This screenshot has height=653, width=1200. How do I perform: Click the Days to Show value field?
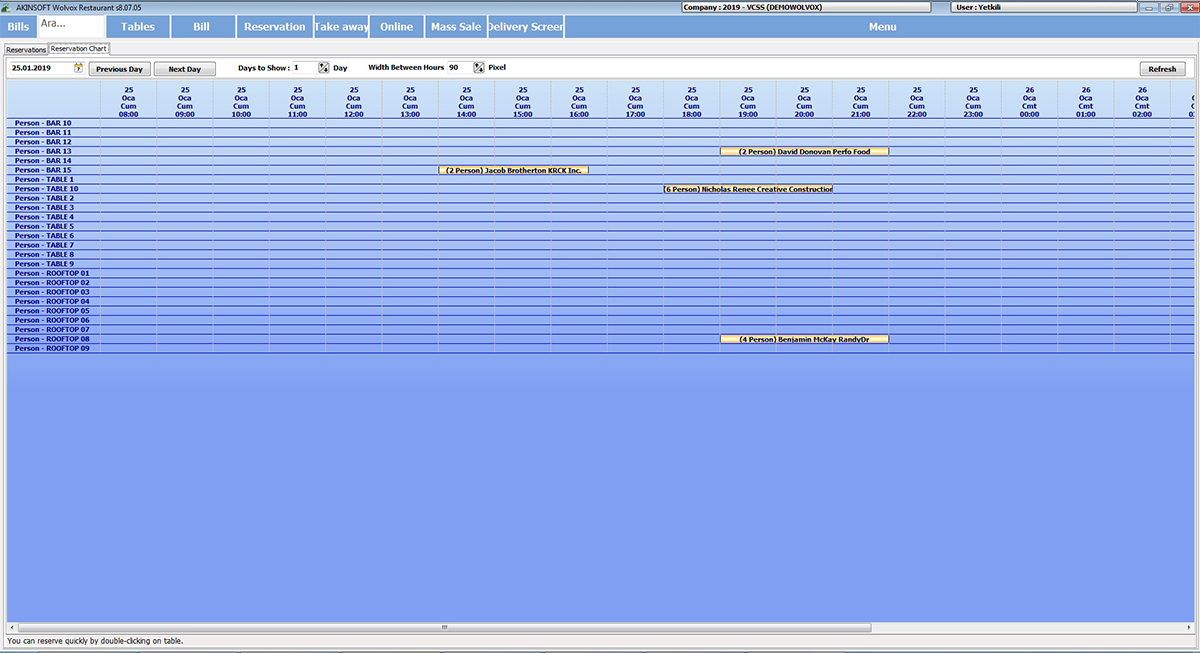point(305,68)
